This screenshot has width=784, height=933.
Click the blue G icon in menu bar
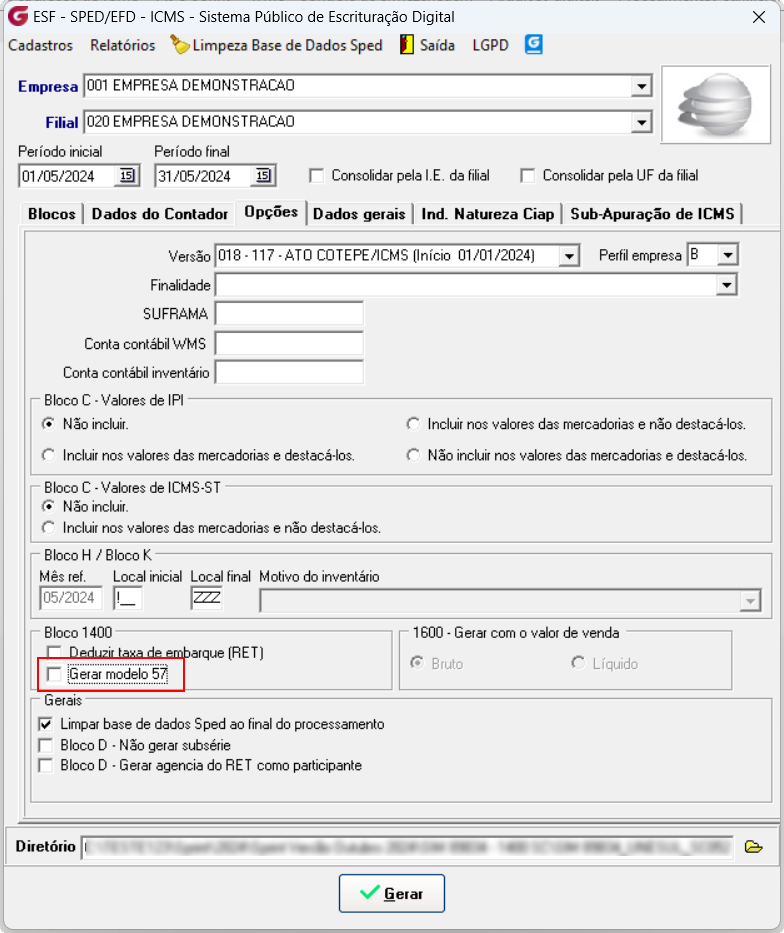[534, 45]
